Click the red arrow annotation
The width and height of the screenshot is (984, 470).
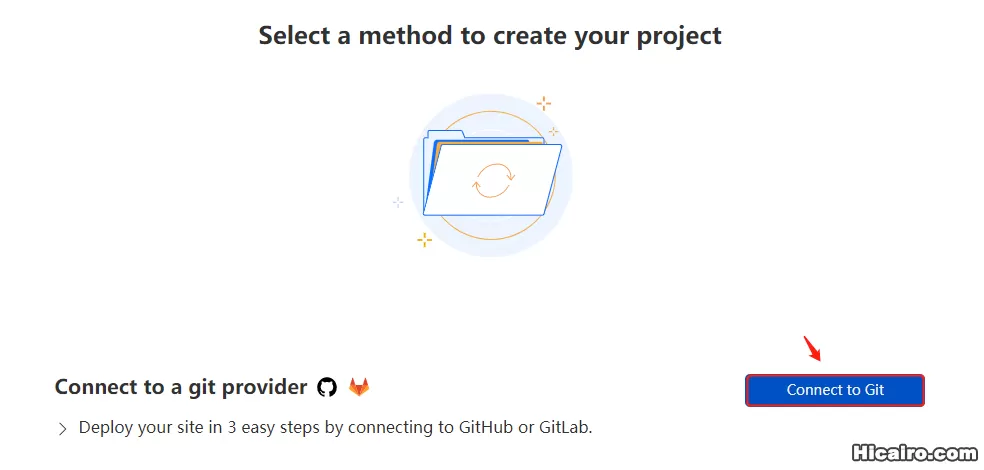pos(812,350)
